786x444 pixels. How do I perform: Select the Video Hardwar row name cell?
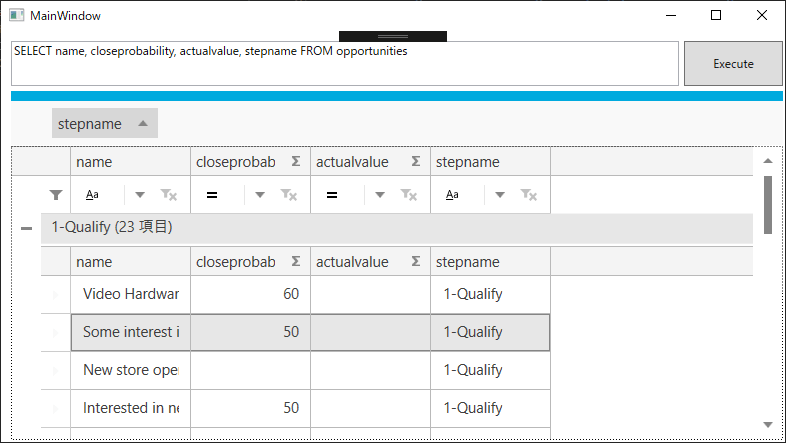tap(130, 294)
